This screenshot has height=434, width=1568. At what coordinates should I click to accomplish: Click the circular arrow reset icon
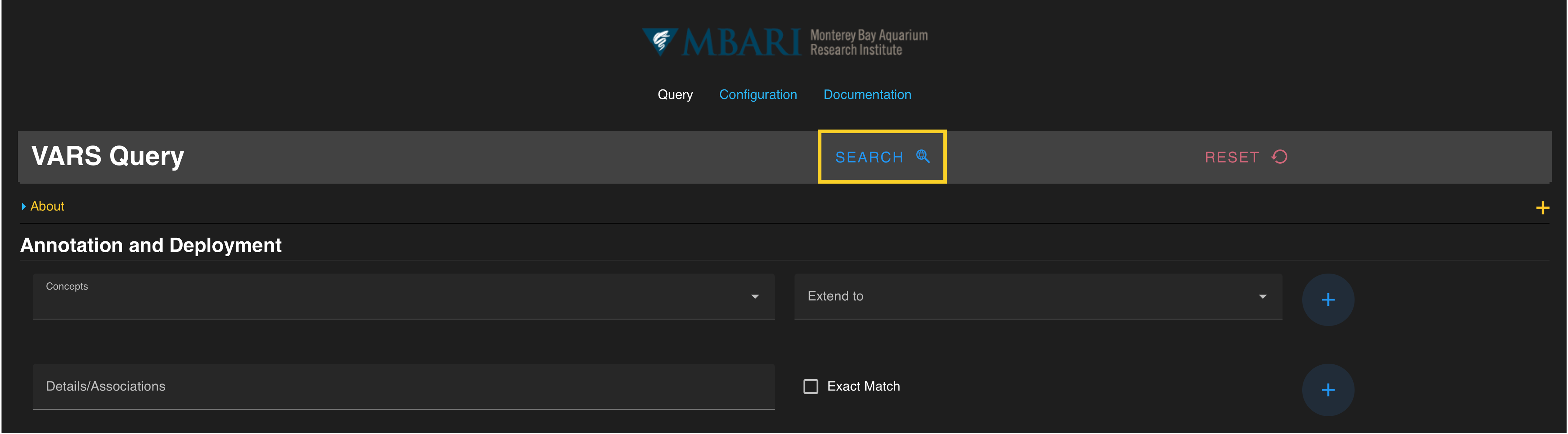pos(1279,157)
